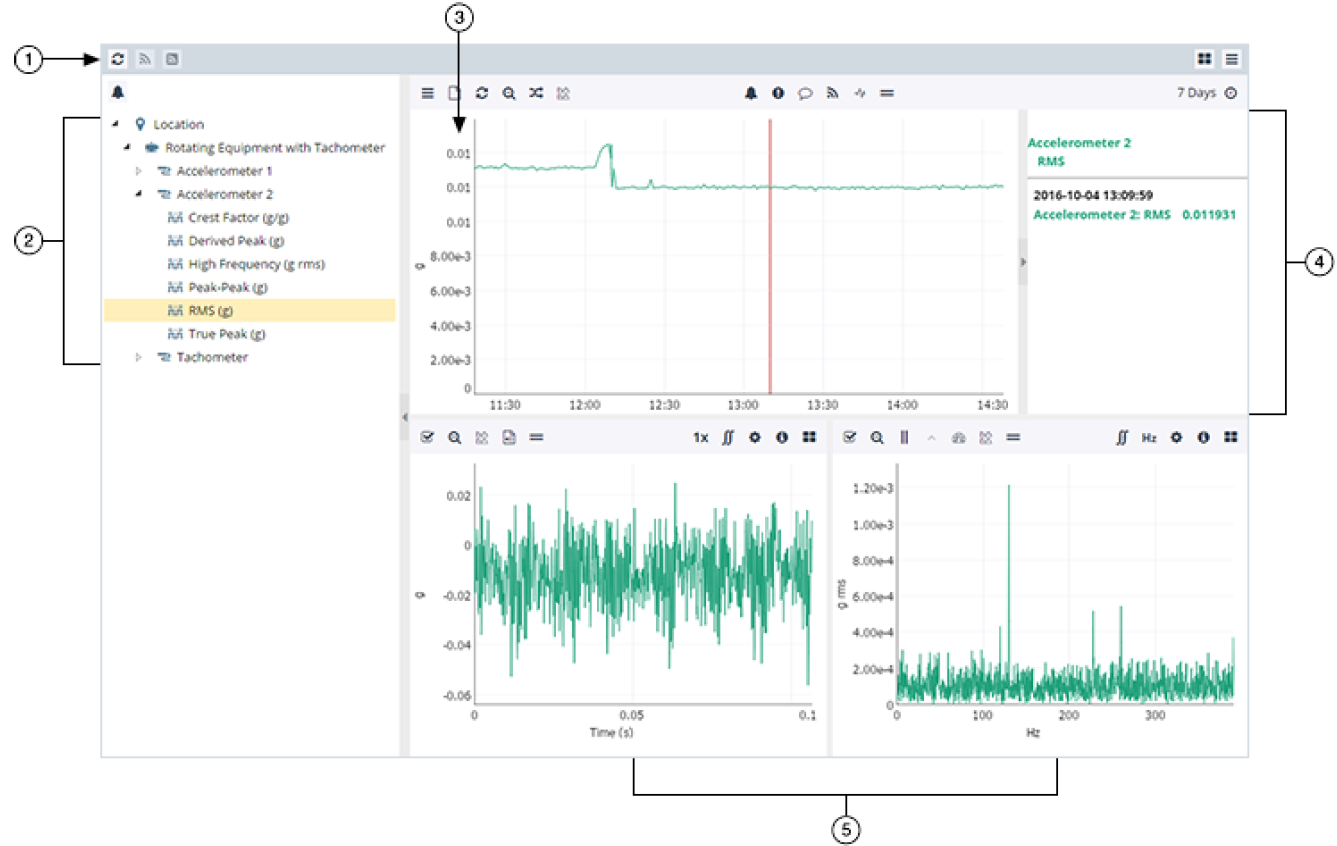Click the zoom magnifier in waveform toolbar
1337x846 pixels.
(455, 437)
